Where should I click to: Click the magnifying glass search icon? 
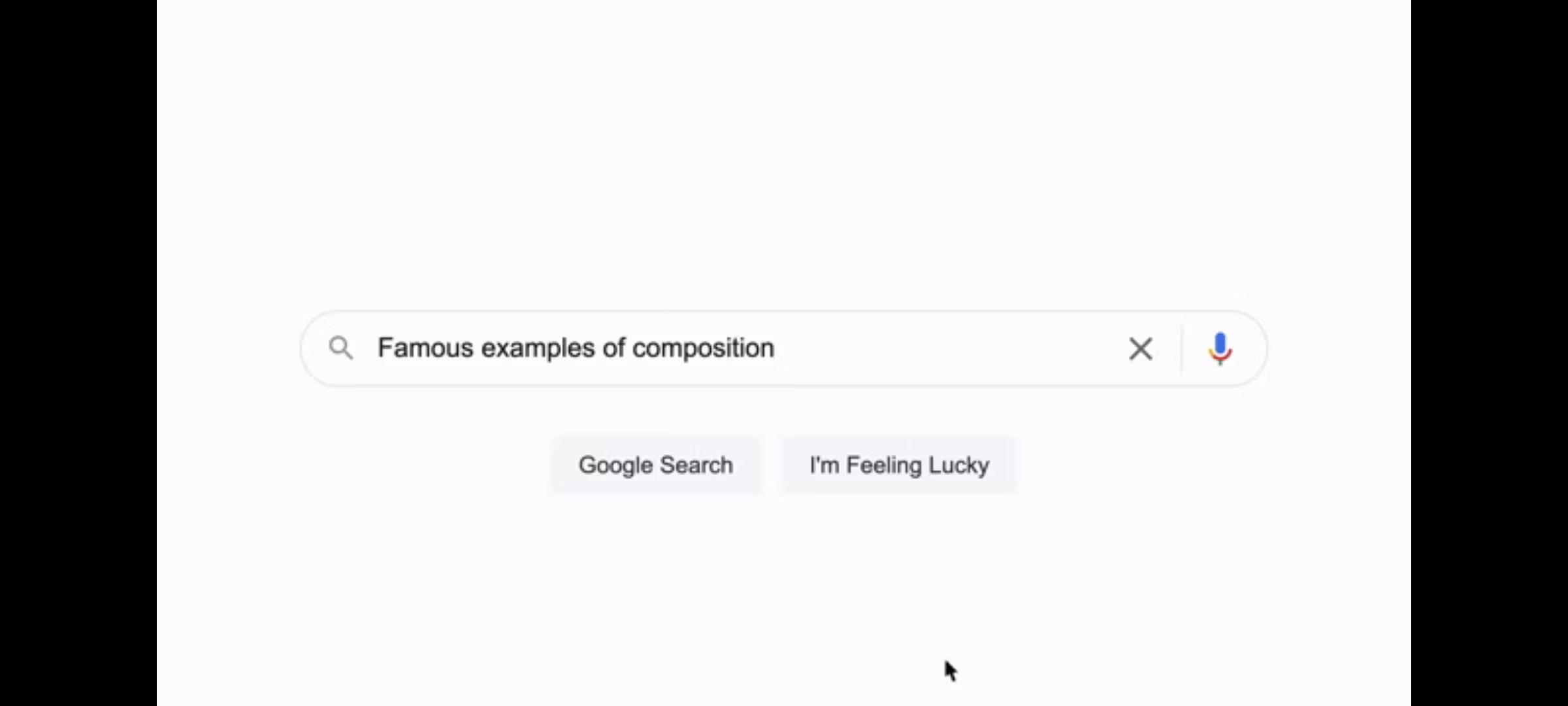[x=341, y=348]
